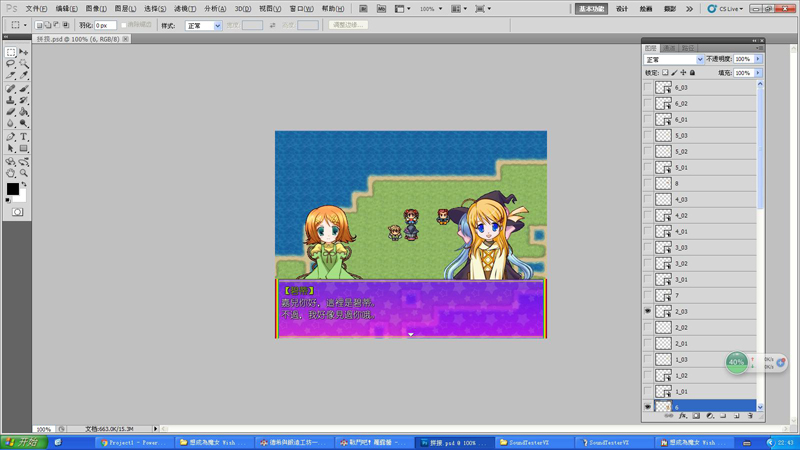Select the Rectangle shape tool

tap(23, 148)
